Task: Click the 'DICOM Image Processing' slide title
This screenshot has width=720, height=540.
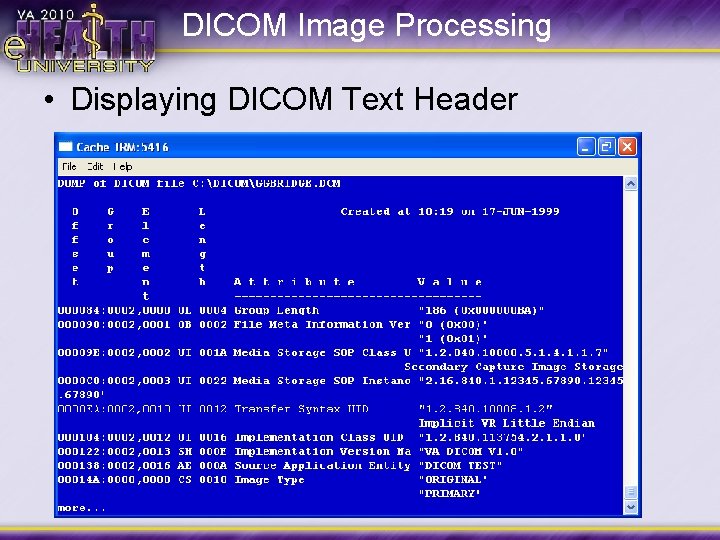Action: 366,25
